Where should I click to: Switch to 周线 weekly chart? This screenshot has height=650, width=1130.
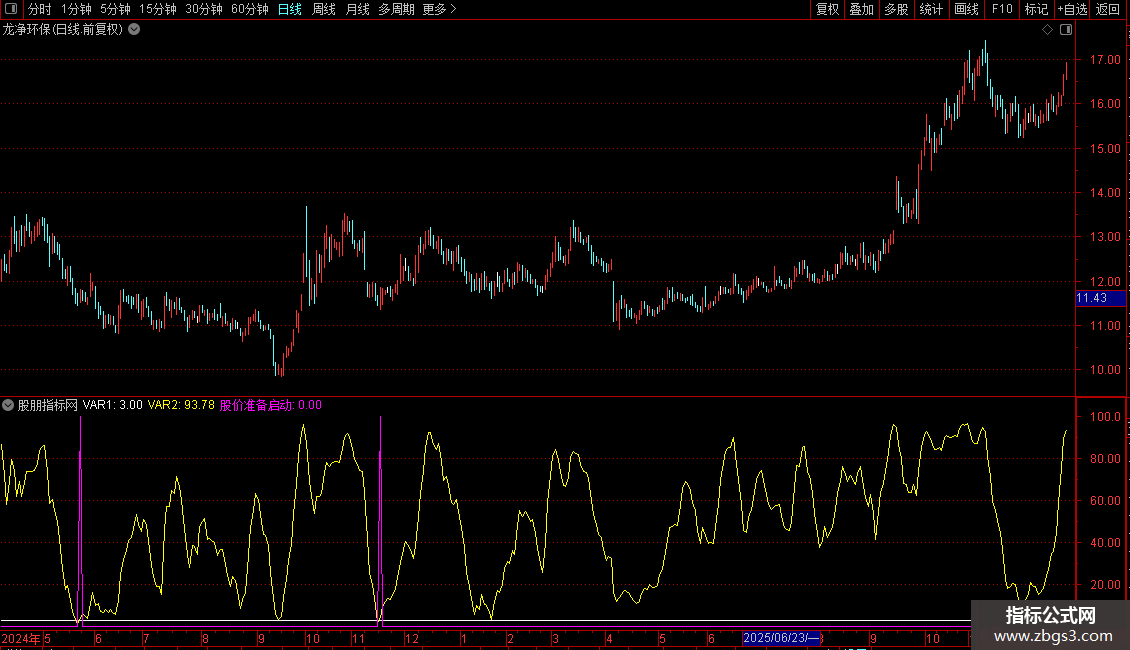pyautogui.click(x=324, y=9)
